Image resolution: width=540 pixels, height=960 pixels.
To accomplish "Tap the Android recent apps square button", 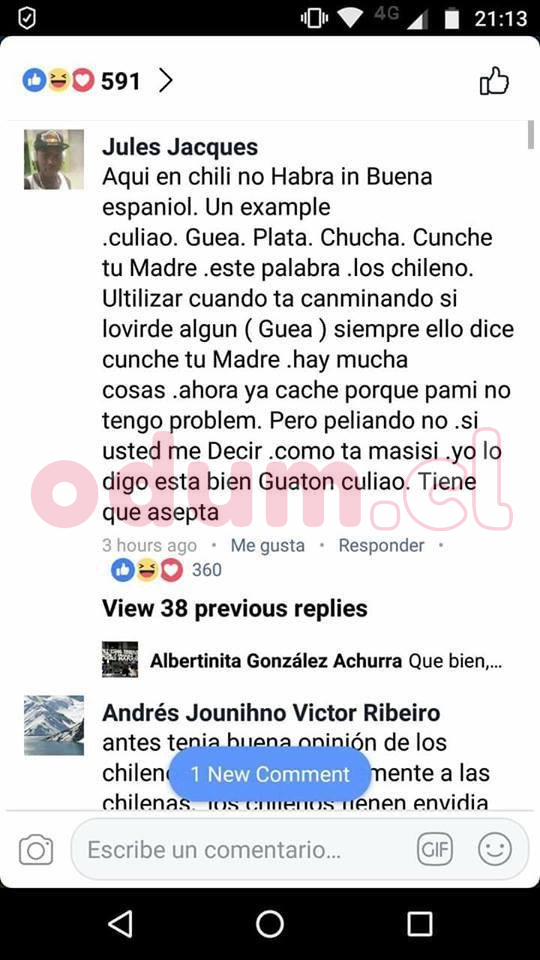I will pos(419,923).
